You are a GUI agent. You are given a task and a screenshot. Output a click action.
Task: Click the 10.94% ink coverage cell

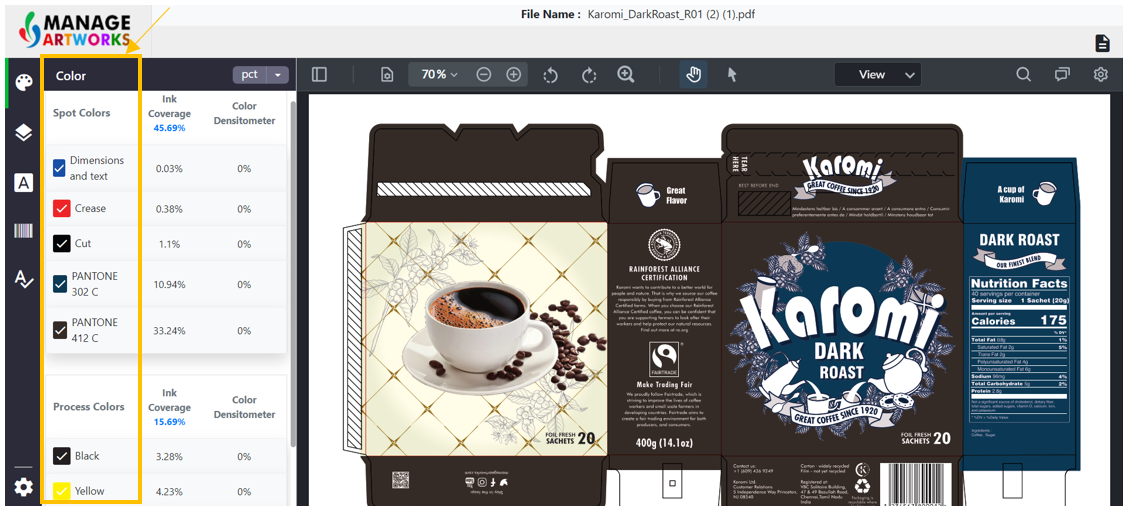coord(169,285)
